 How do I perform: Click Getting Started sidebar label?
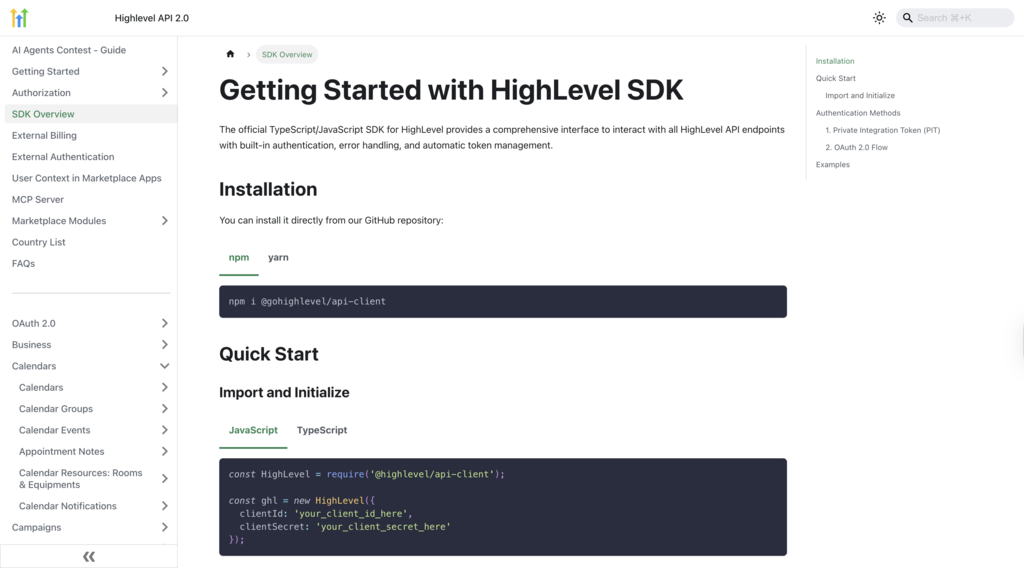pos(46,71)
